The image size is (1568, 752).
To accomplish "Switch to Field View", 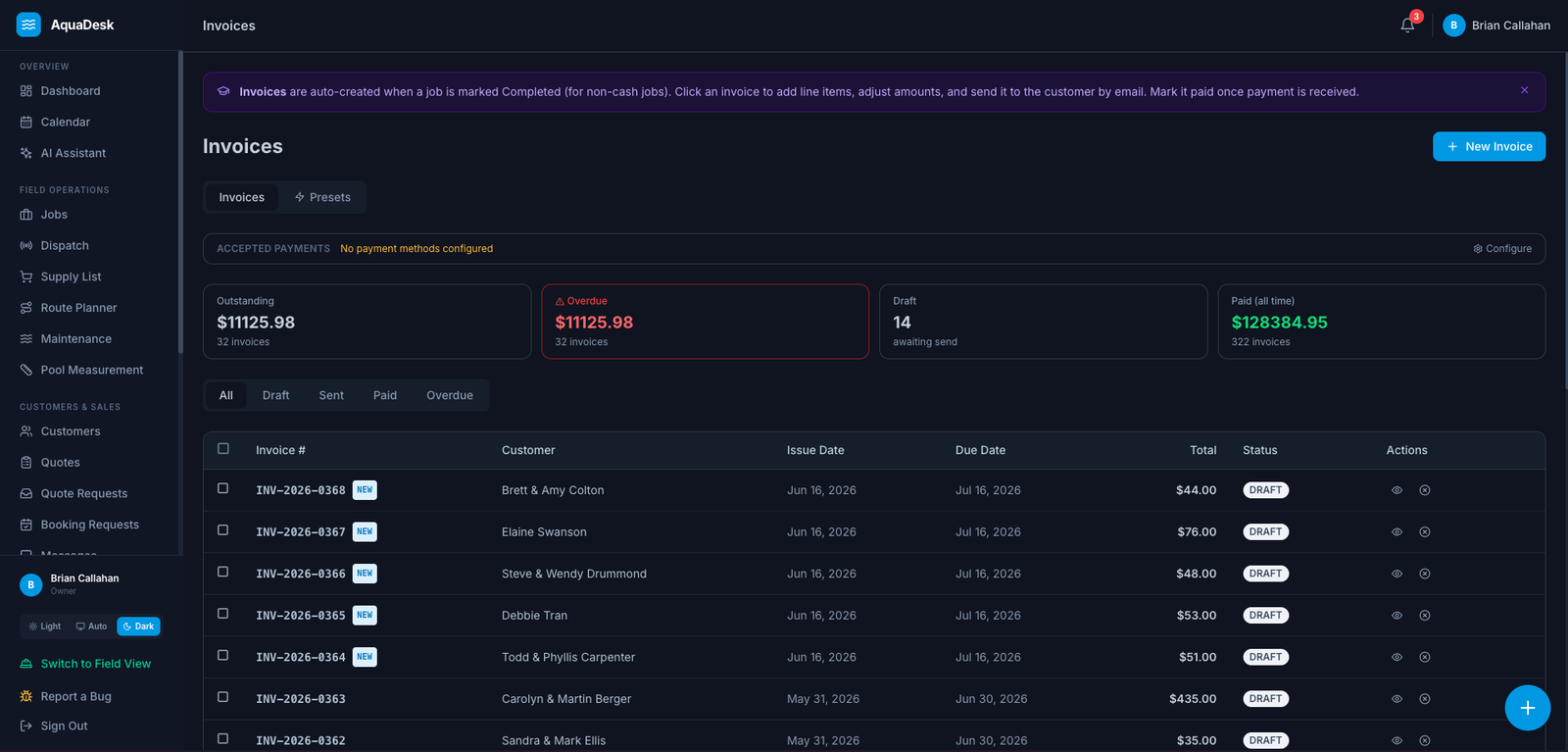I will (x=86, y=664).
